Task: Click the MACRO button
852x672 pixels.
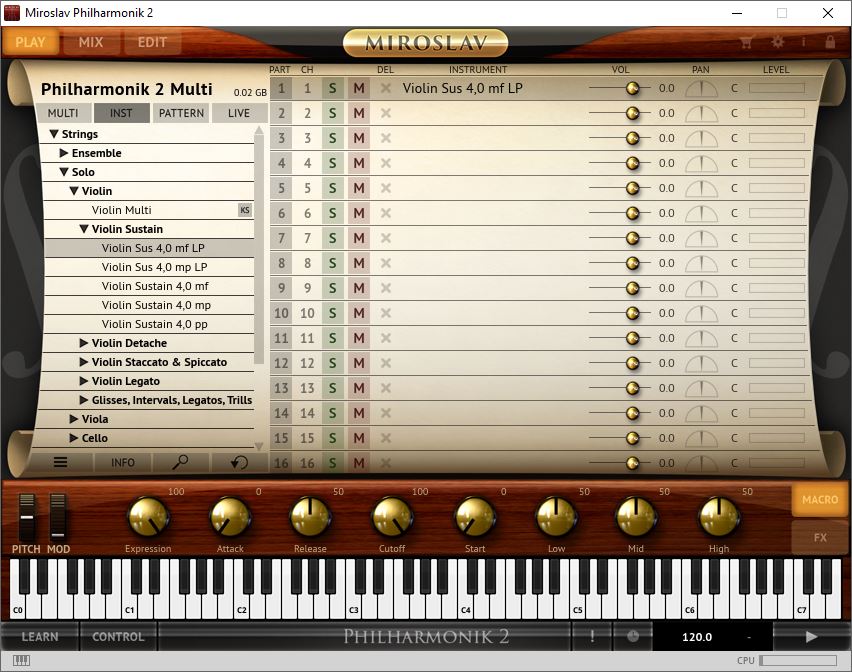Action: (819, 499)
